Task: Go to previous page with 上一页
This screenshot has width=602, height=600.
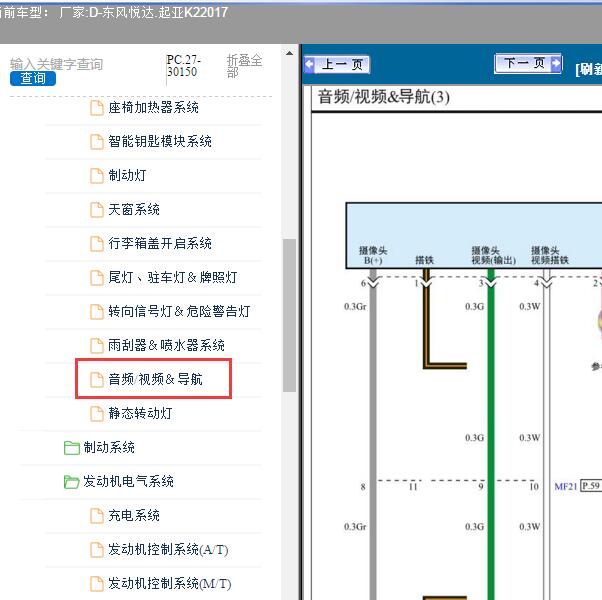Action: [337, 64]
